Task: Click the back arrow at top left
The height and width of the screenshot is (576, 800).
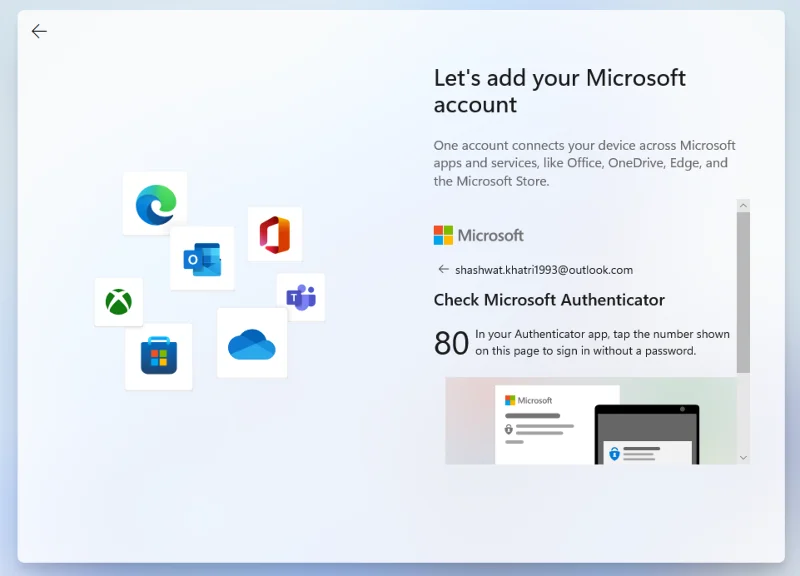Action: tap(39, 31)
